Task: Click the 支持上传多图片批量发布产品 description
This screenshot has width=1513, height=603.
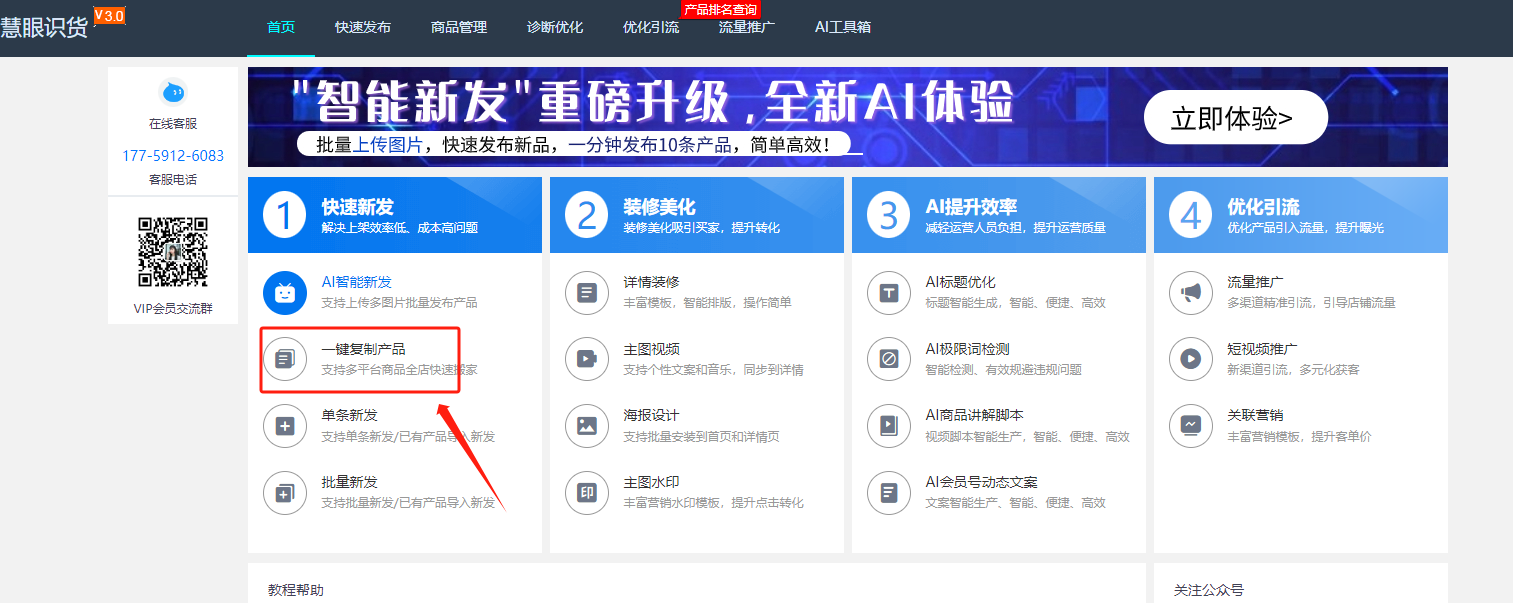Action: click(x=399, y=302)
